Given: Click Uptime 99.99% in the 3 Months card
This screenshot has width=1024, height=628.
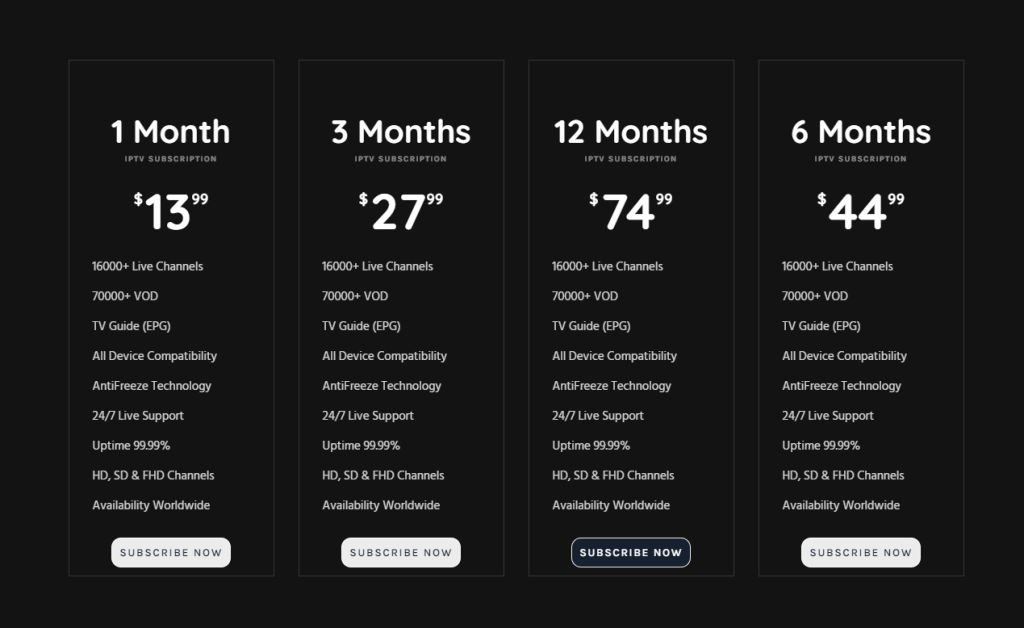Looking at the screenshot, I should [x=361, y=446].
